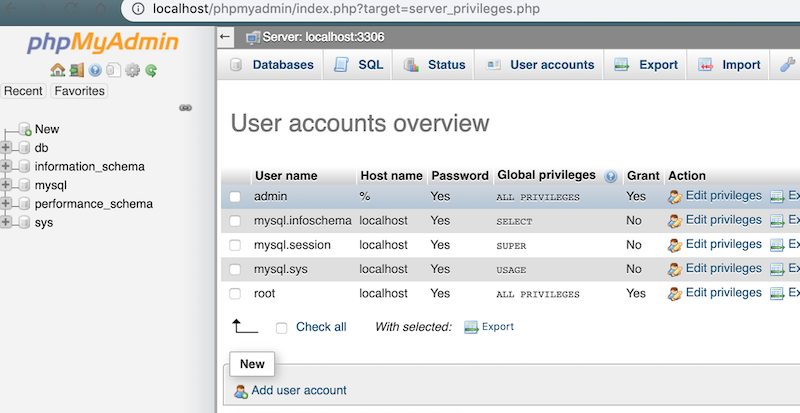The height and width of the screenshot is (413, 800).
Task: Click Edit privileges link for root
Action: tap(723, 293)
